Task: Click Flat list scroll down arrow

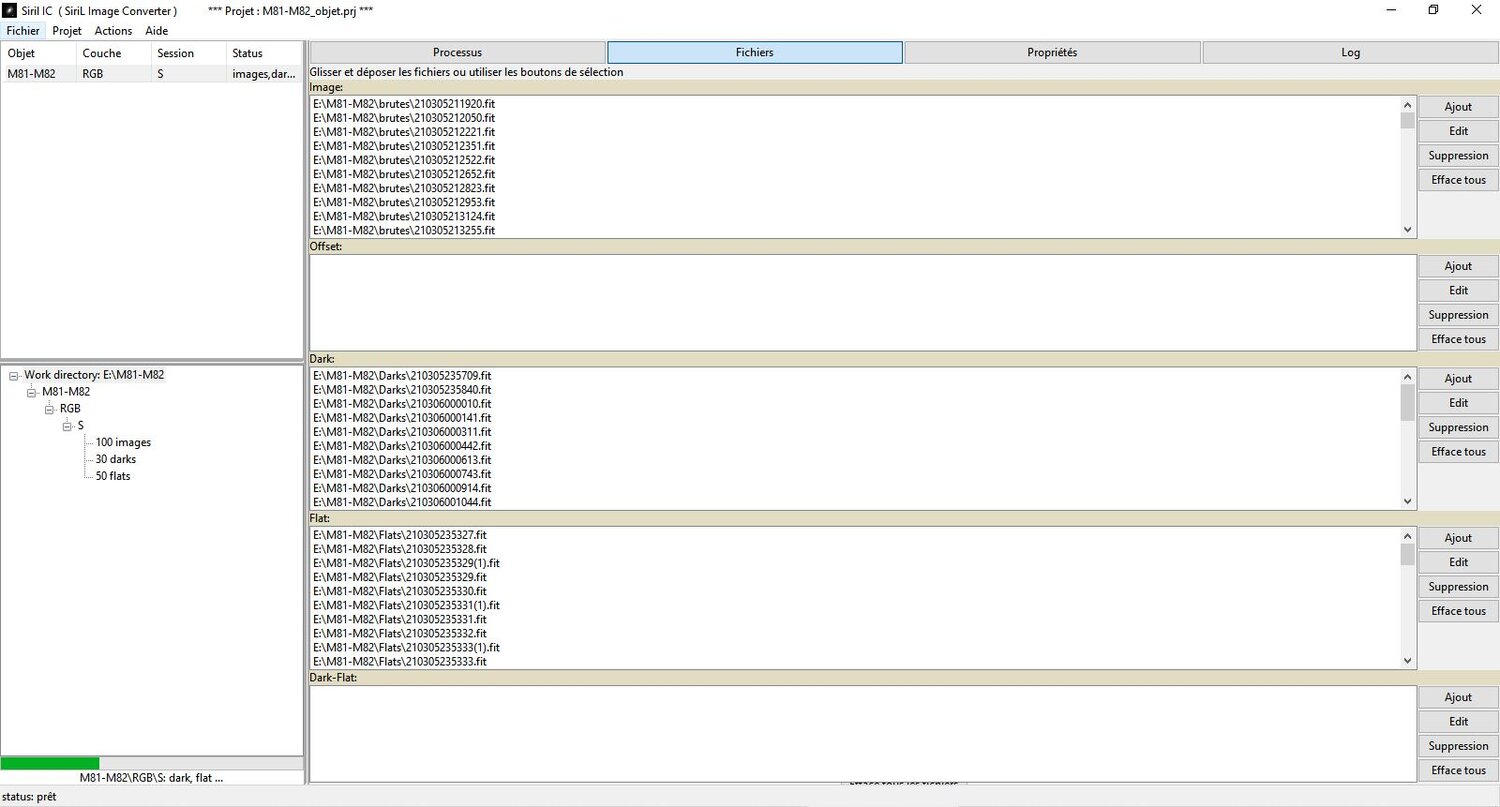Action: click(1408, 661)
